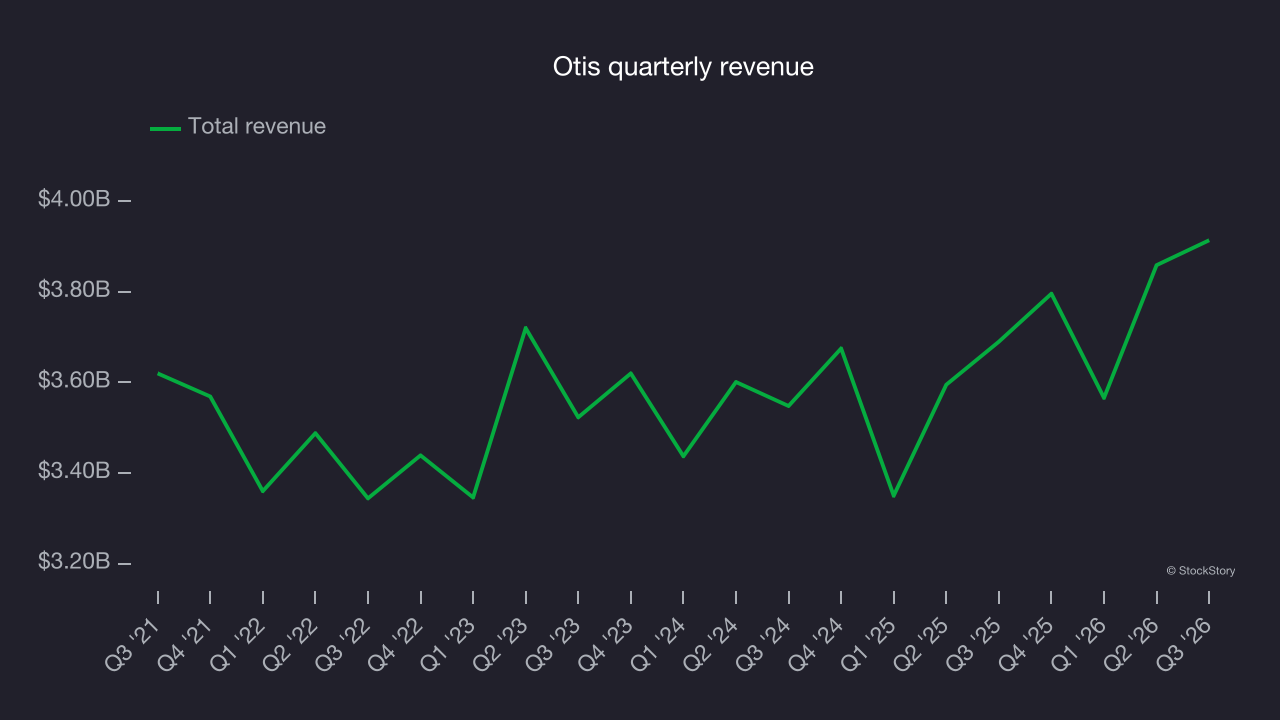
Task: Select the $3.80B y-axis label
Action: coord(74,290)
